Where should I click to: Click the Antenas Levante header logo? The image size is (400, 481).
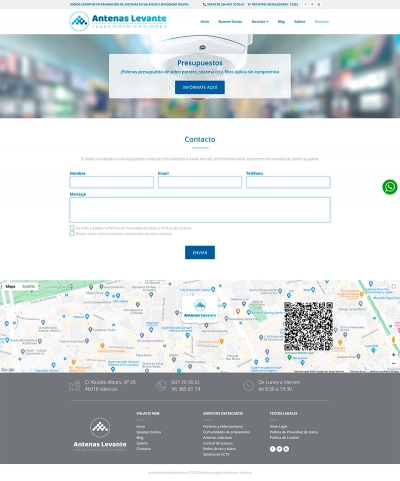118,21
